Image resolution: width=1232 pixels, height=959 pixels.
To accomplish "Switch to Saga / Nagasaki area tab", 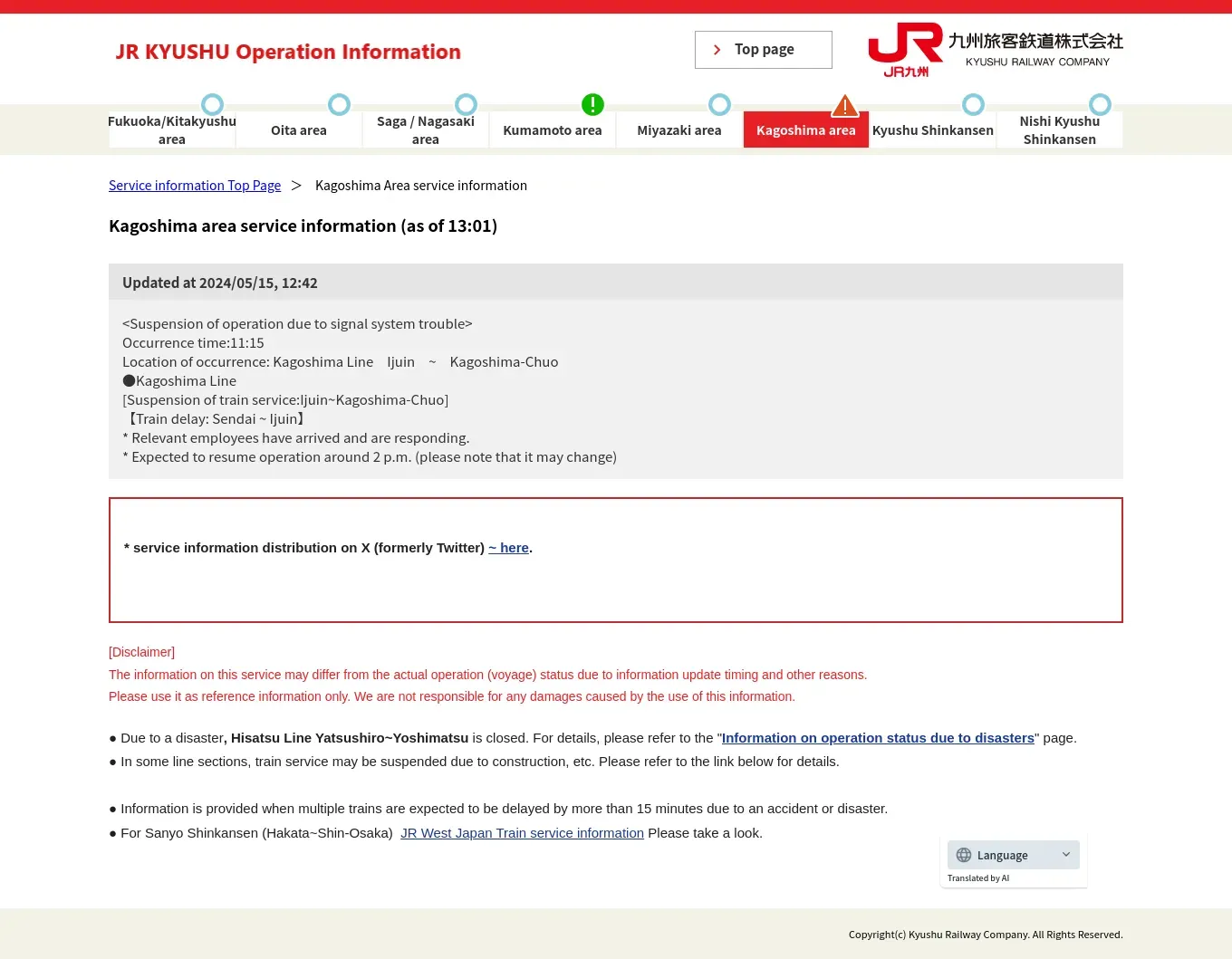I will (426, 129).
